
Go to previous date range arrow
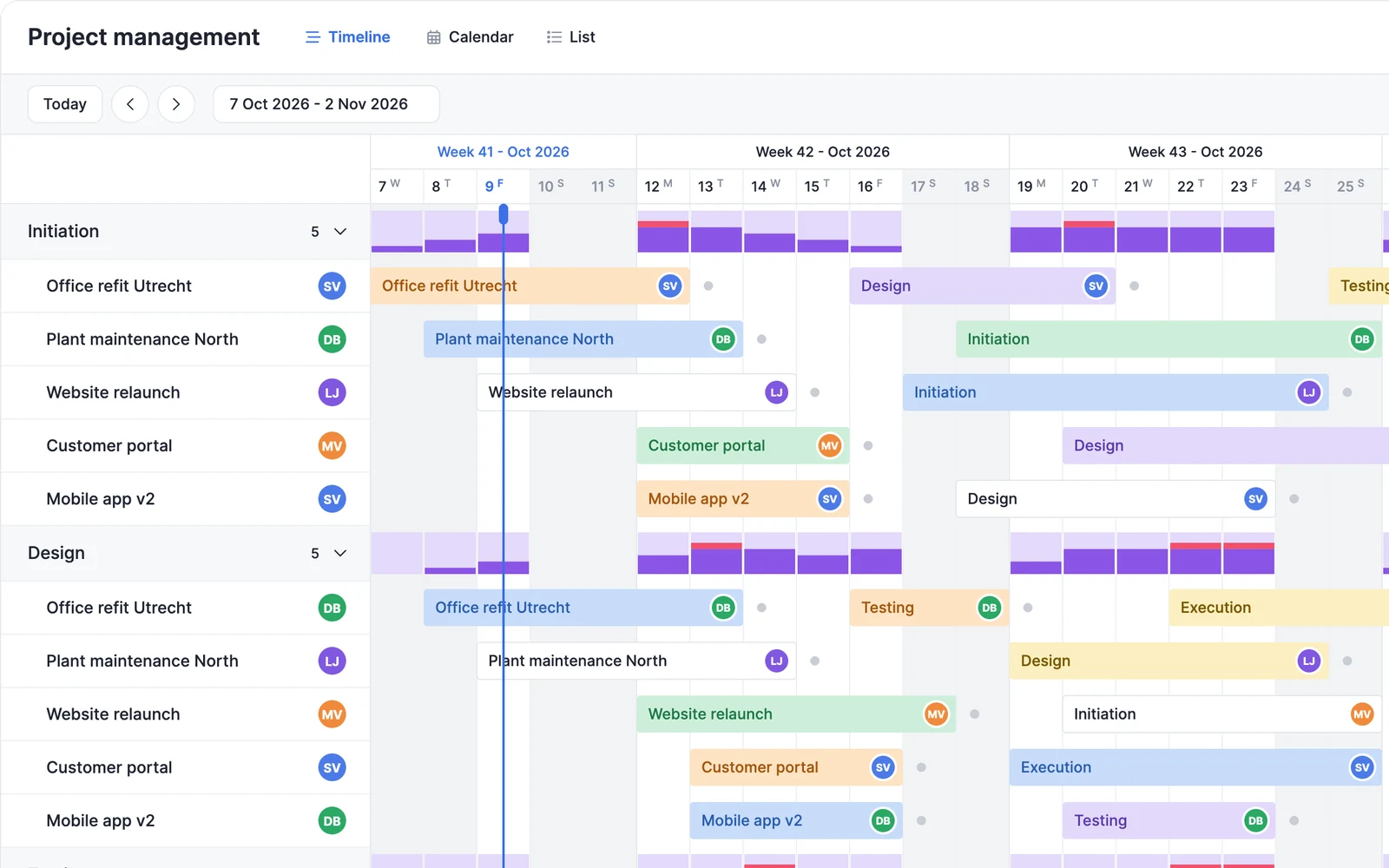click(x=130, y=104)
